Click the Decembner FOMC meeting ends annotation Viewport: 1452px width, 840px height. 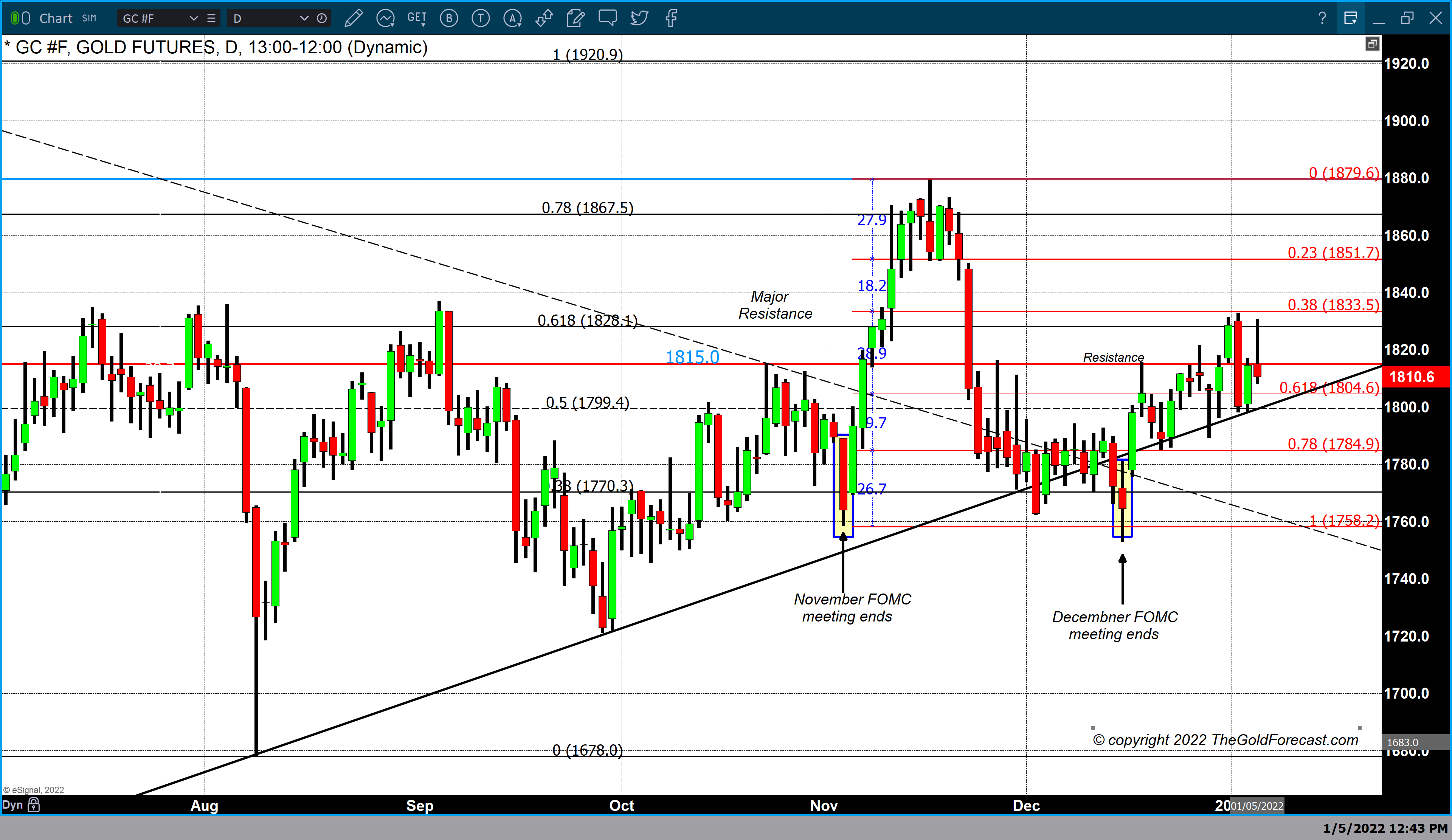(1114, 626)
